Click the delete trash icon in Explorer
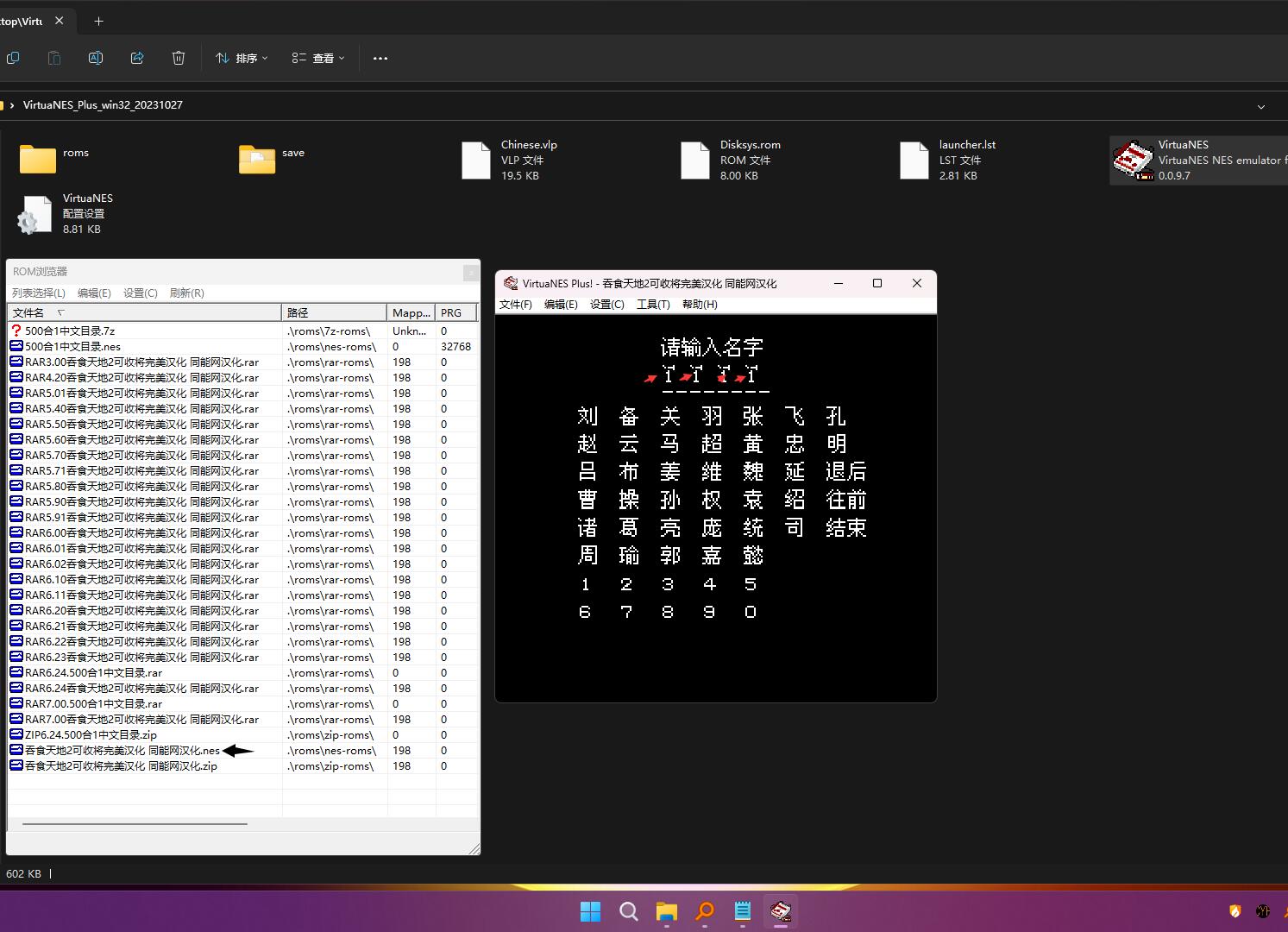Viewport: 1288px width, 932px height. click(179, 58)
